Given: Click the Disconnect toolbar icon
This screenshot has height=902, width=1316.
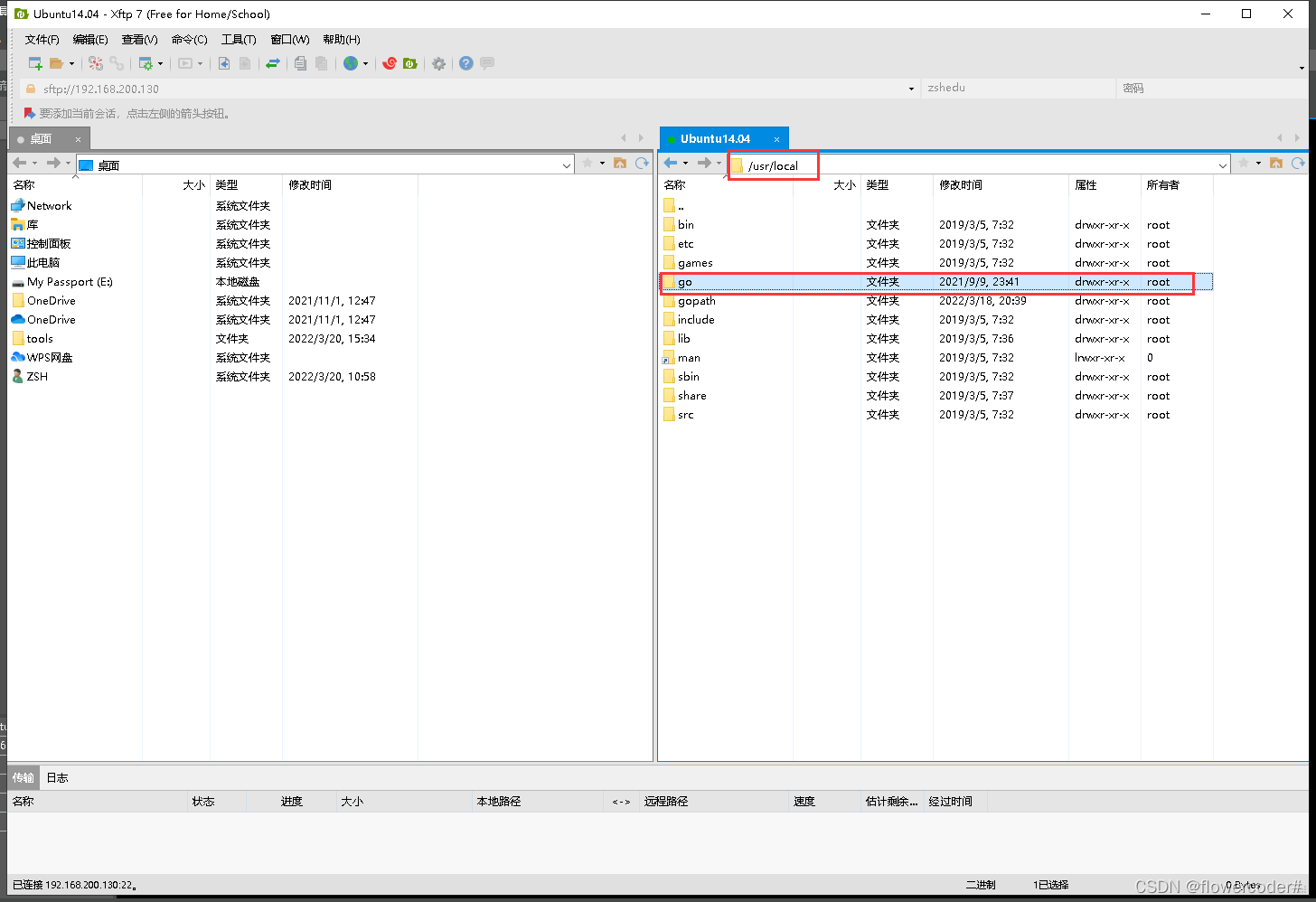Looking at the screenshot, I should pyautogui.click(x=96, y=63).
